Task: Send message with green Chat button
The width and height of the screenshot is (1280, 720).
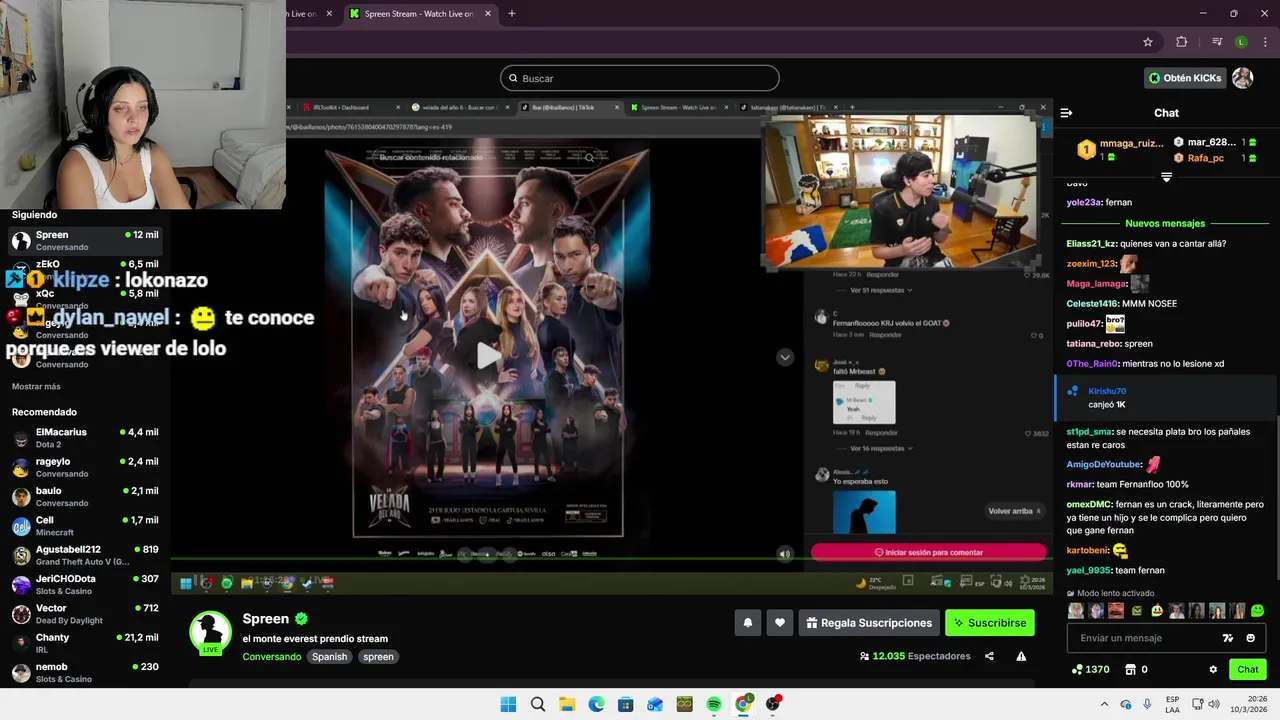Action: click(x=1248, y=669)
